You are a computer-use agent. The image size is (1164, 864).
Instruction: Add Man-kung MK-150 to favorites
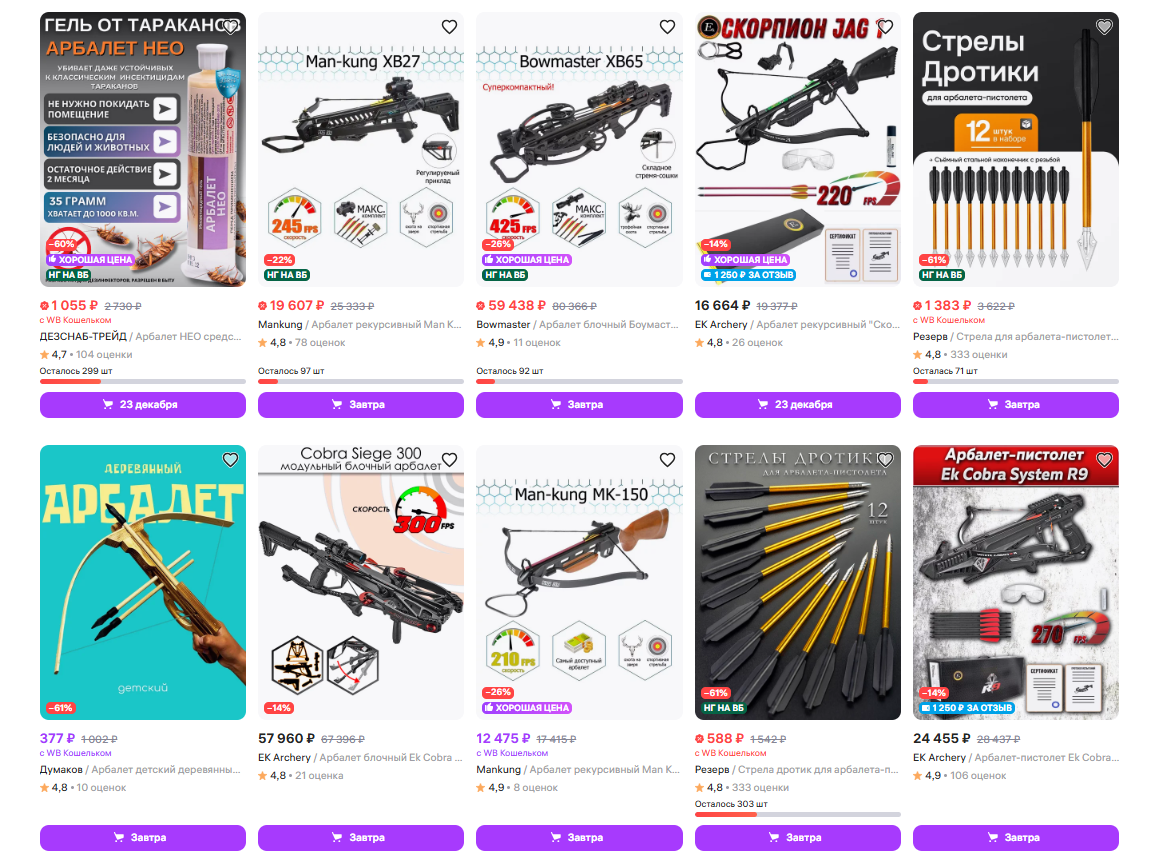pyautogui.click(x=667, y=459)
